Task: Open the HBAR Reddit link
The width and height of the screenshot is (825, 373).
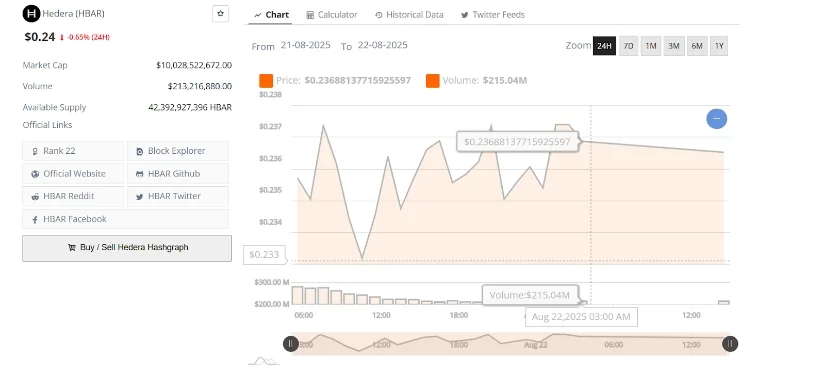Action: coord(73,196)
